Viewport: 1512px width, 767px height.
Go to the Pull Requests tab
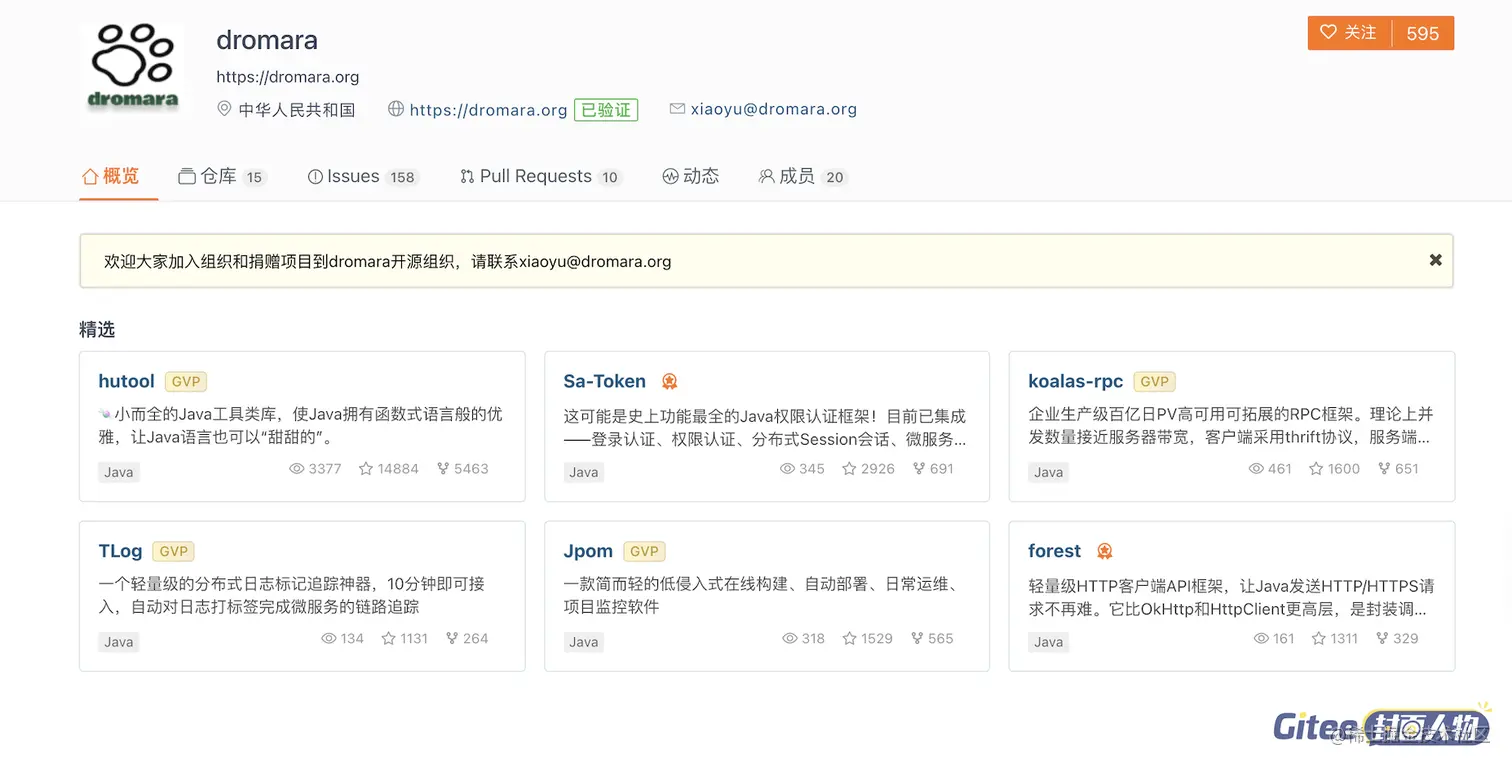point(540,176)
